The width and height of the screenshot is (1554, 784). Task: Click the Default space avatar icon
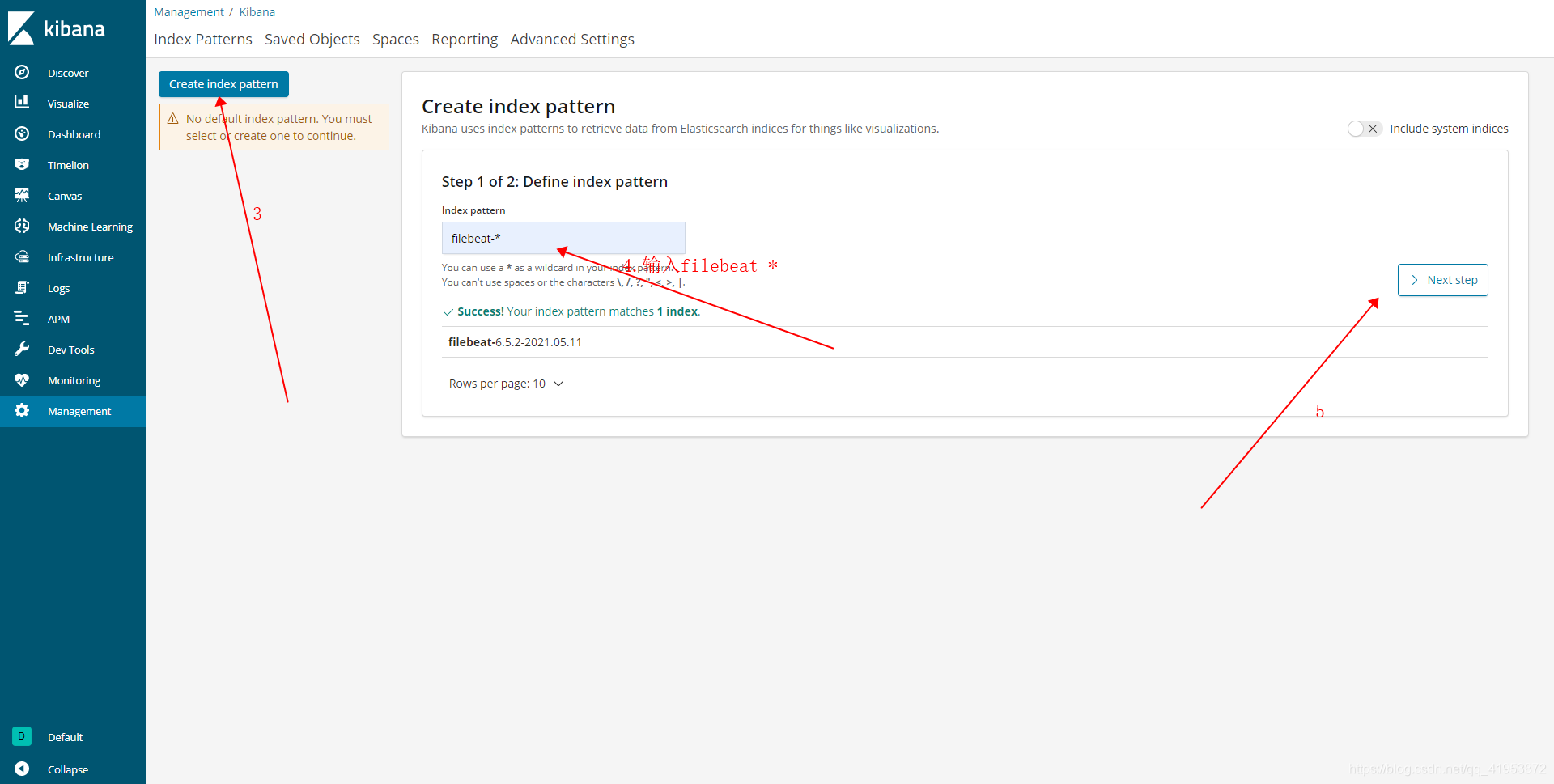click(22, 736)
